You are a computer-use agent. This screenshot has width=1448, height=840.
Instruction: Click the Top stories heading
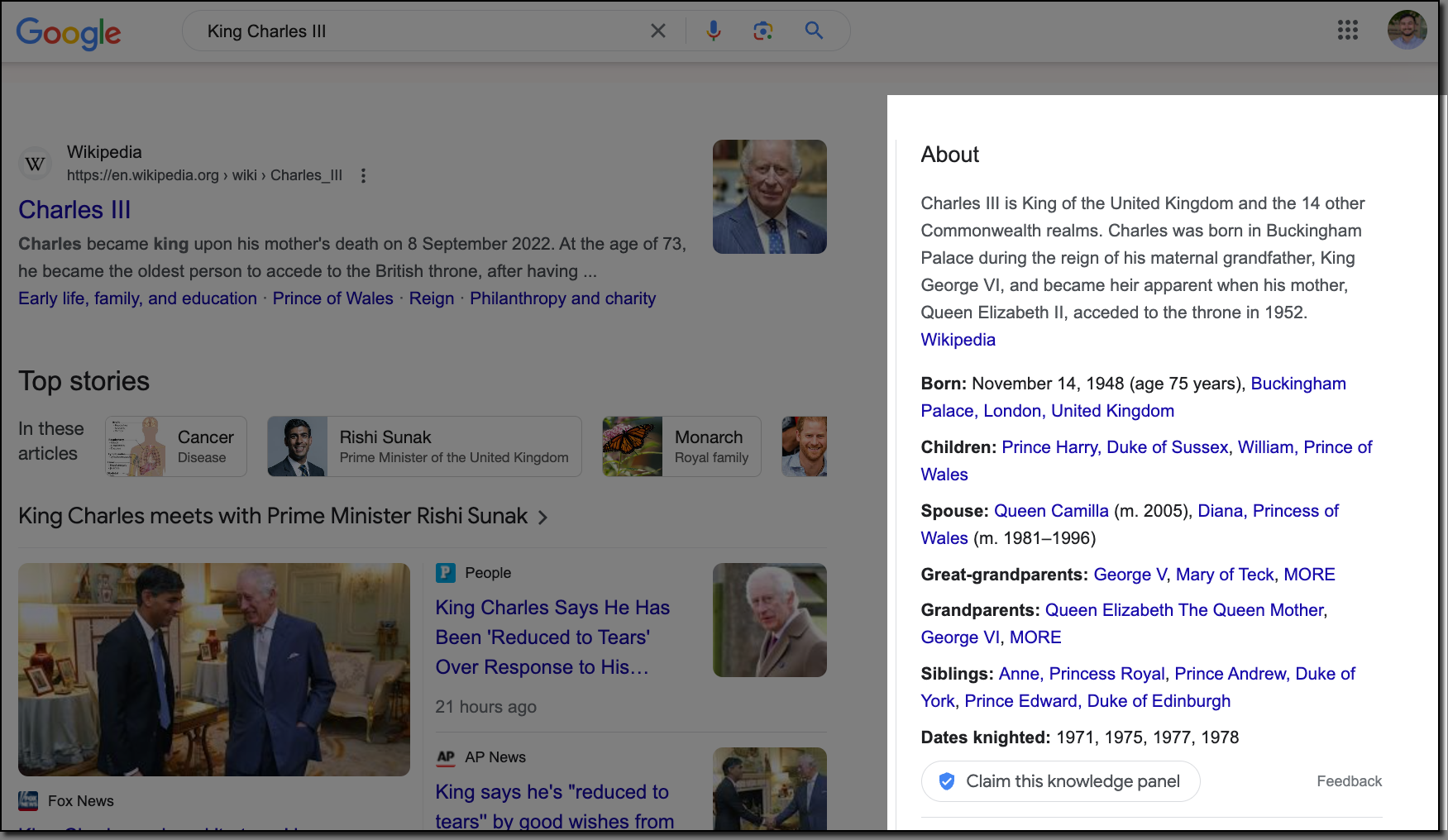click(84, 381)
